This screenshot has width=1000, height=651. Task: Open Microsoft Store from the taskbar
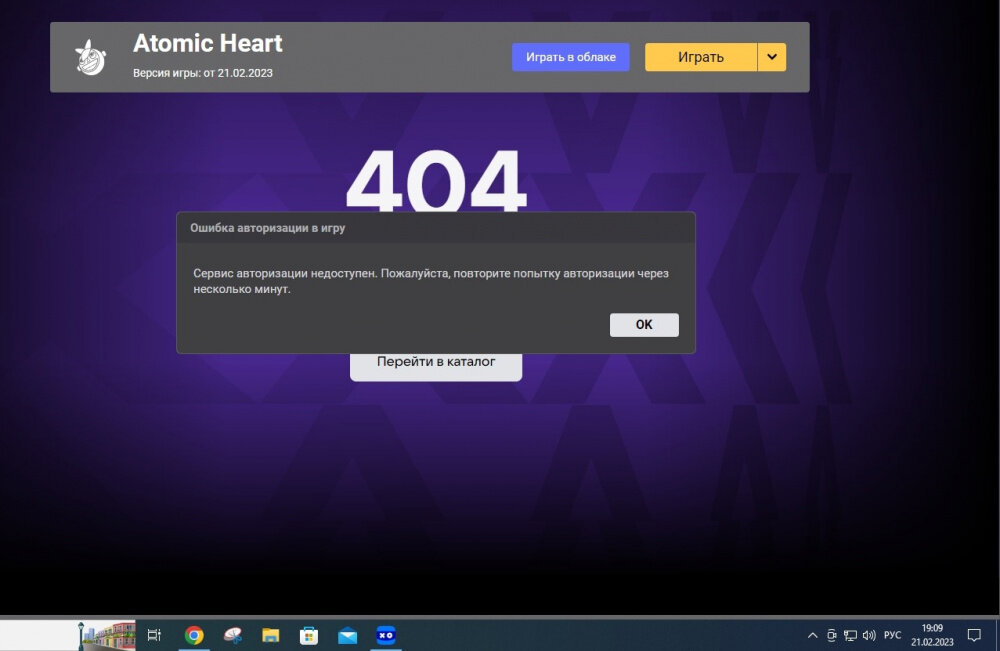click(x=309, y=635)
